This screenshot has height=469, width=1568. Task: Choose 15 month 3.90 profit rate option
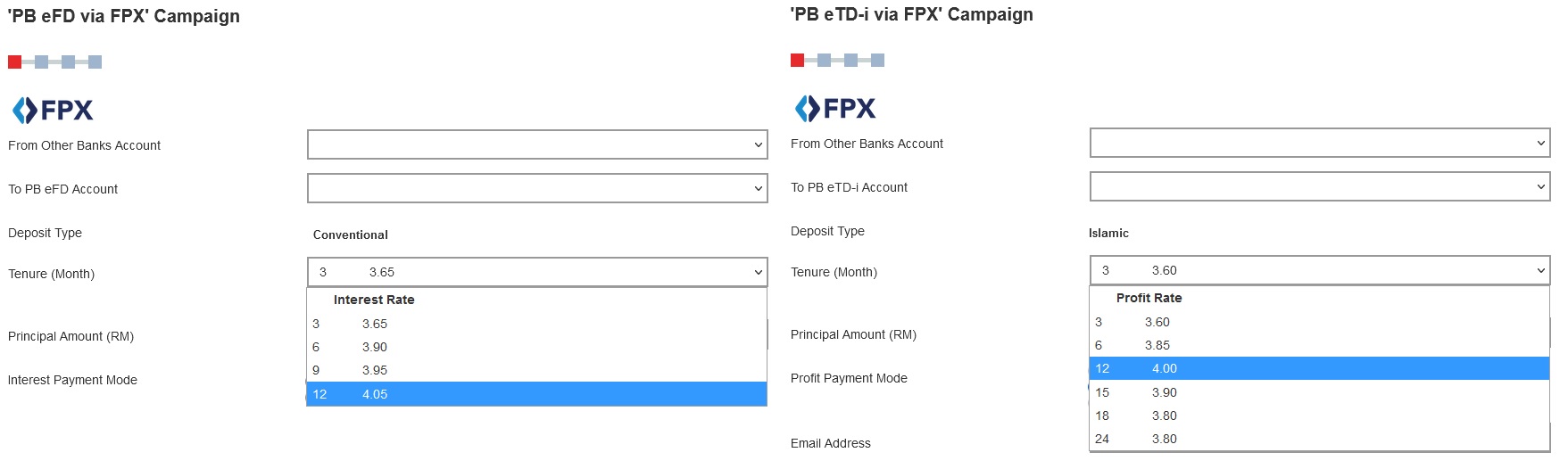coord(1319,392)
